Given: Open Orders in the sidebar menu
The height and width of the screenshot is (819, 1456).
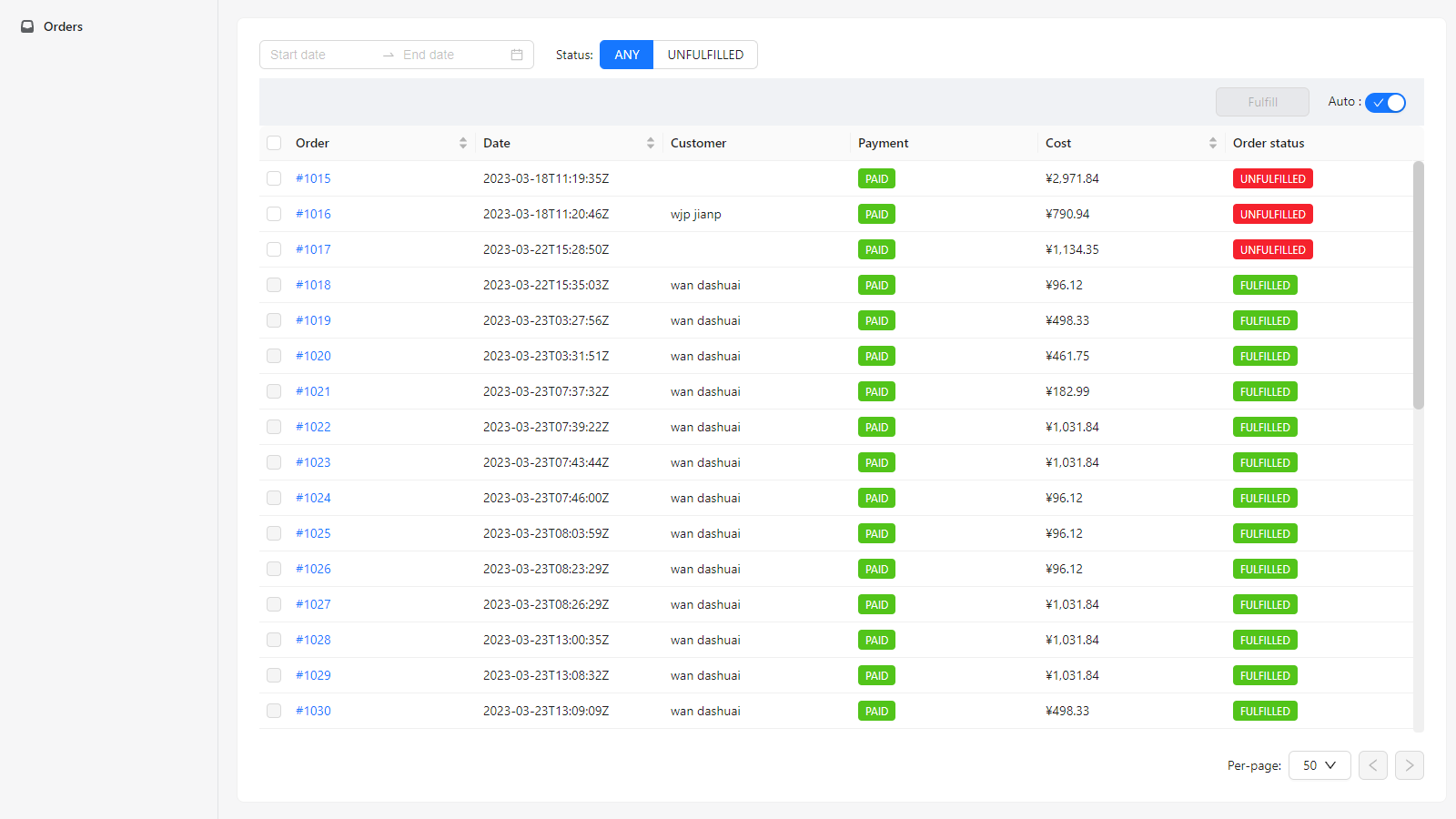Looking at the screenshot, I should (63, 26).
